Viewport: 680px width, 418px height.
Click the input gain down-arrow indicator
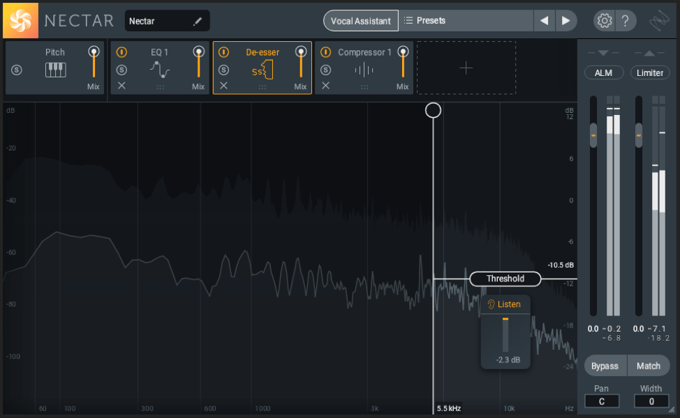click(603, 53)
